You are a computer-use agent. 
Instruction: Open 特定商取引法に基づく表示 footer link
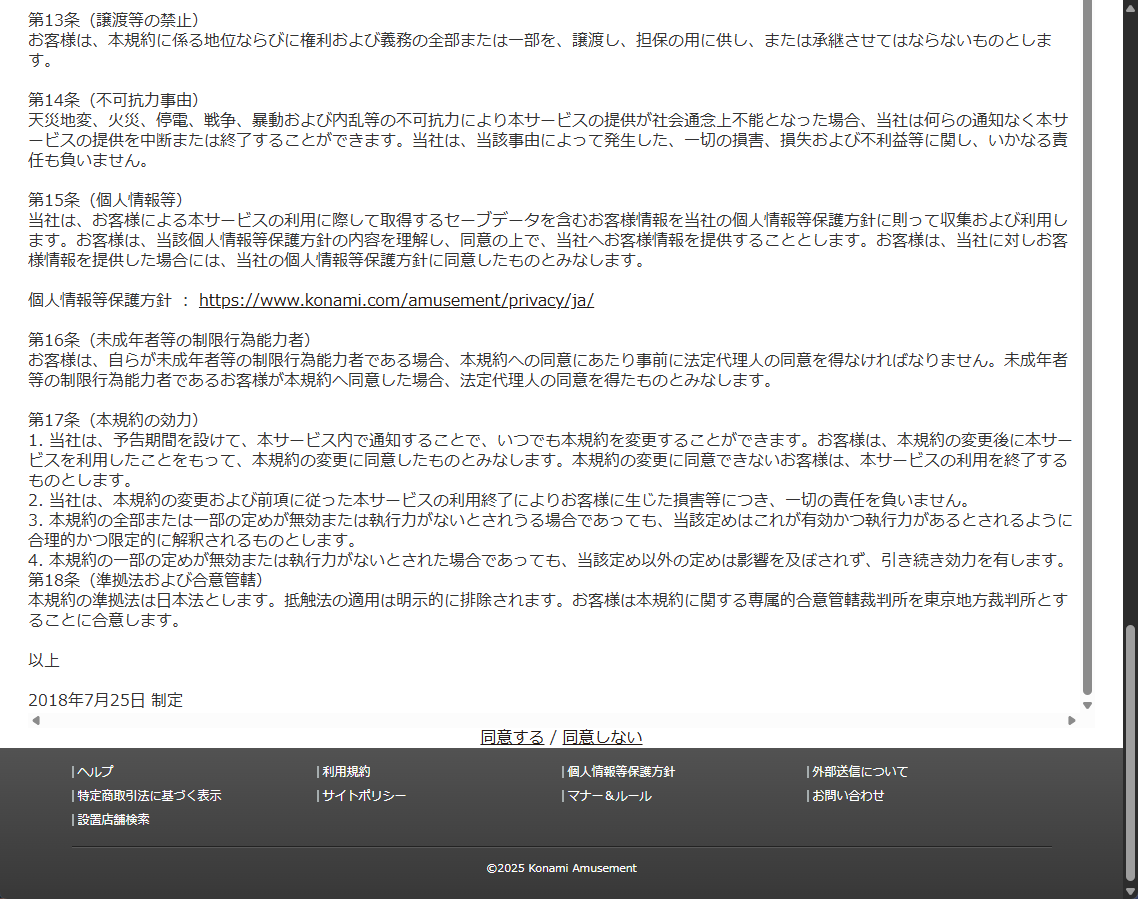149,796
